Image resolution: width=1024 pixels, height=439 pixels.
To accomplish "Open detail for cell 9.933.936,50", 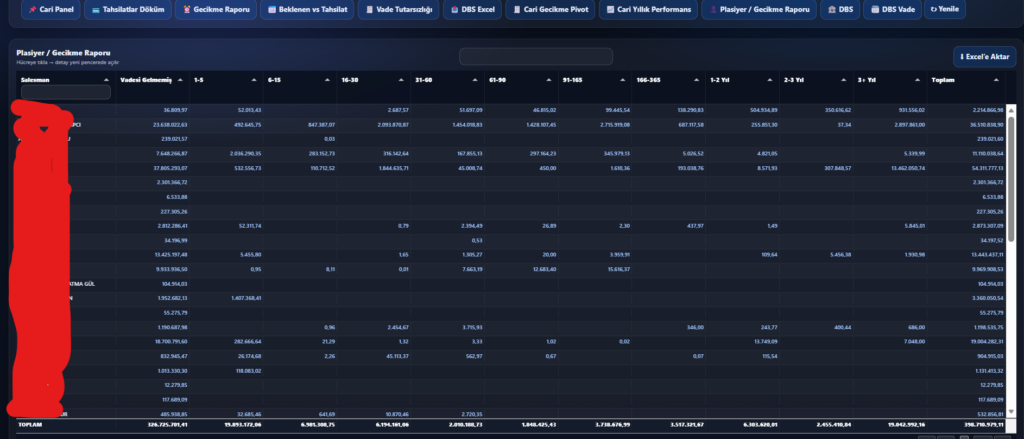I will (172, 269).
